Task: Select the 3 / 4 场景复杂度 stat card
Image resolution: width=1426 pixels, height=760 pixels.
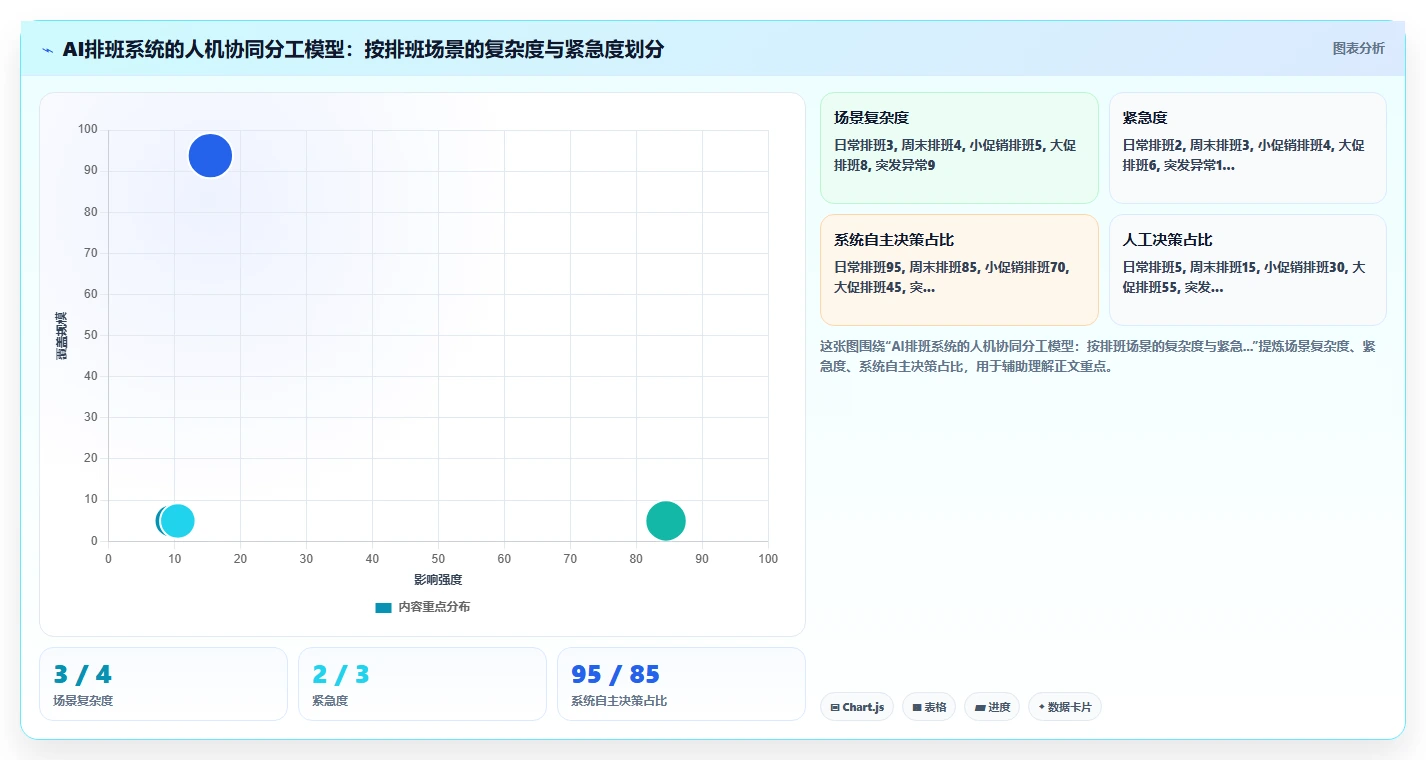Action: click(163, 684)
